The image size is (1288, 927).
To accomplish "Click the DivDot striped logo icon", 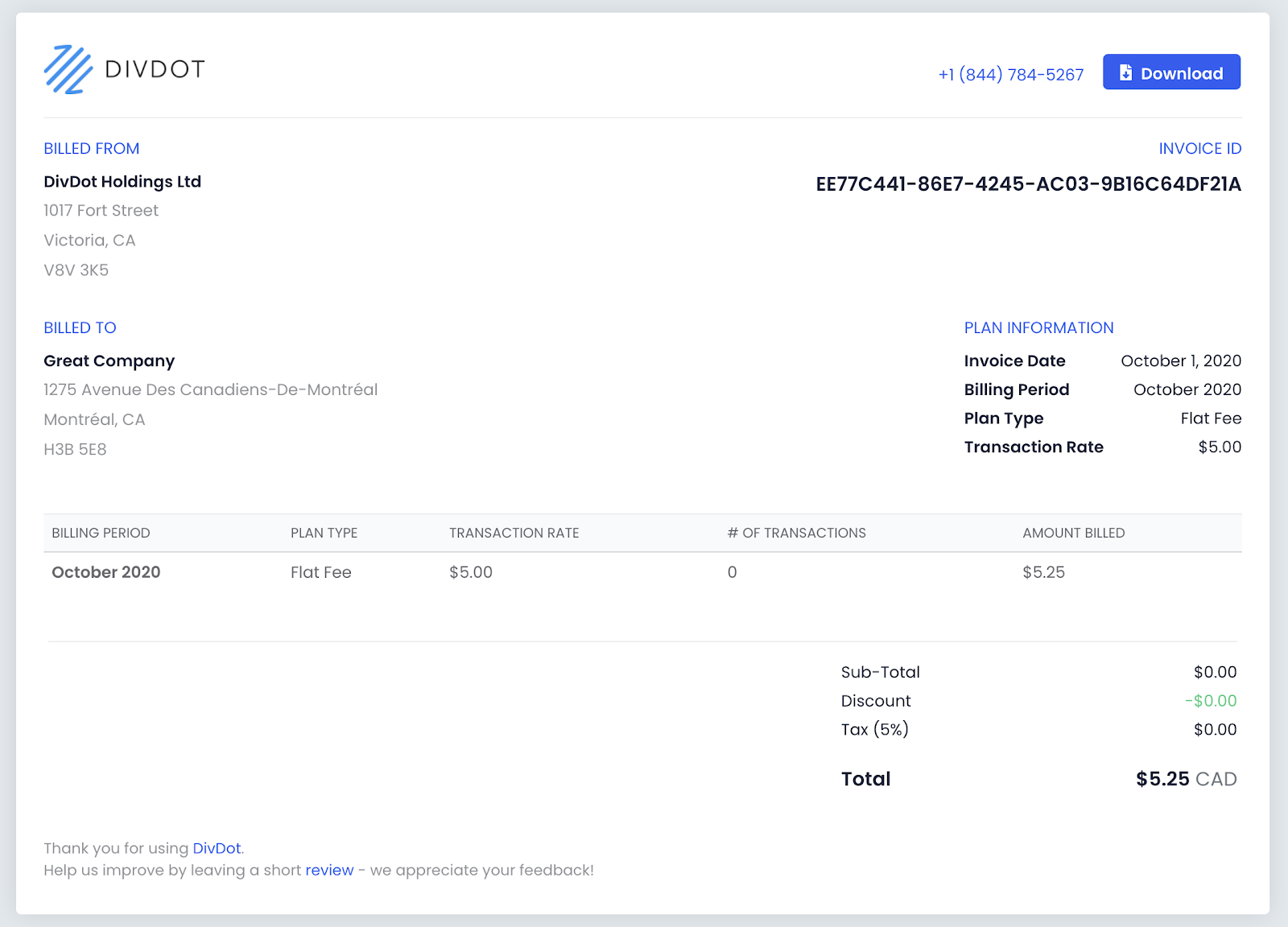I will 68,70.
